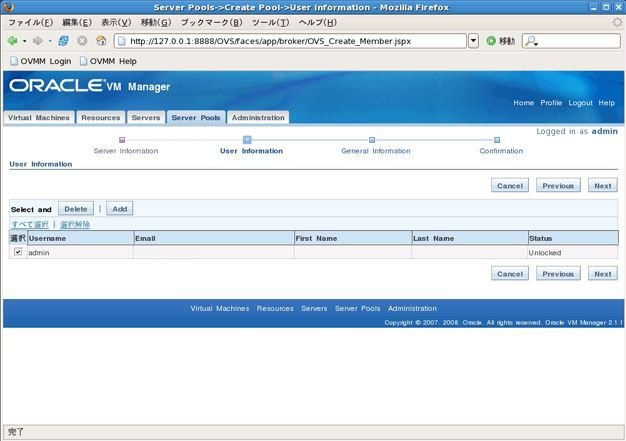Click the bottom Cancel button
Image resolution: width=626 pixels, height=441 pixels.
point(510,274)
